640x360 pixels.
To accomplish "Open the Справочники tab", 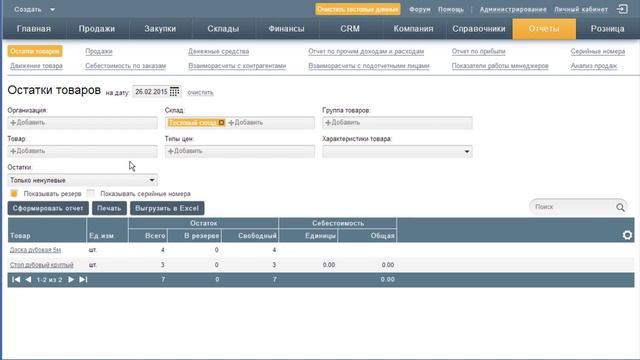I will (x=478, y=29).
